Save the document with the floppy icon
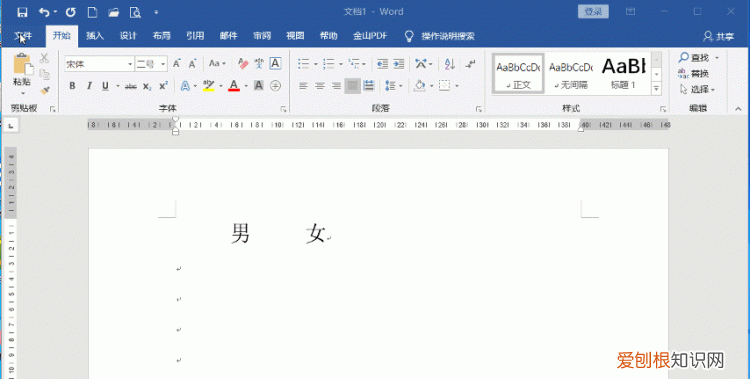The width and height of the screenshot is (750, 379). click(x=22, y=12)
